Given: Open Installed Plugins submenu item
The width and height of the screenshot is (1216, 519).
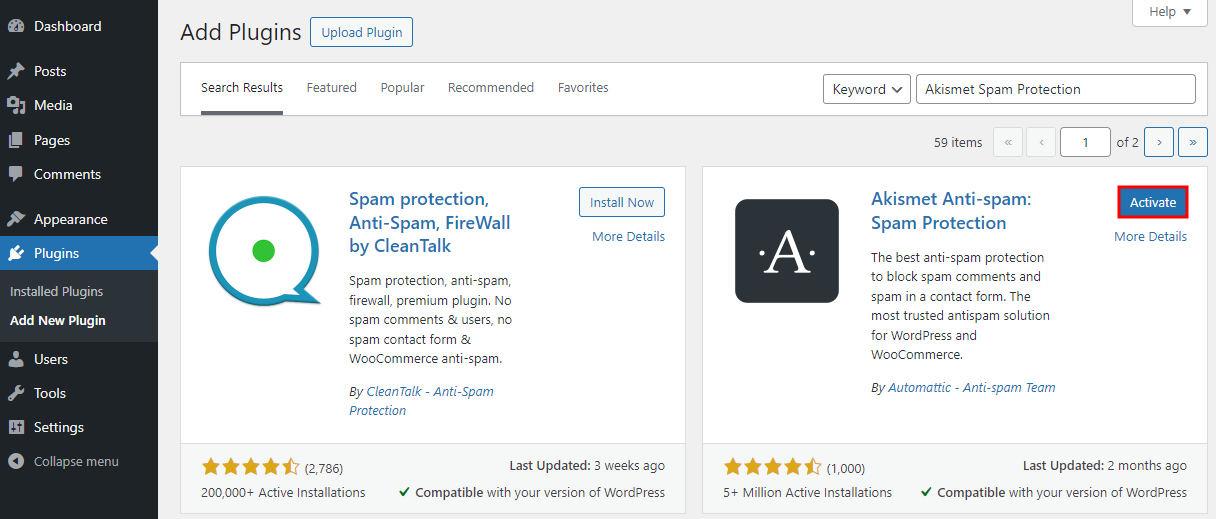Looking at the screenshot, I should (x=57, y=292).
